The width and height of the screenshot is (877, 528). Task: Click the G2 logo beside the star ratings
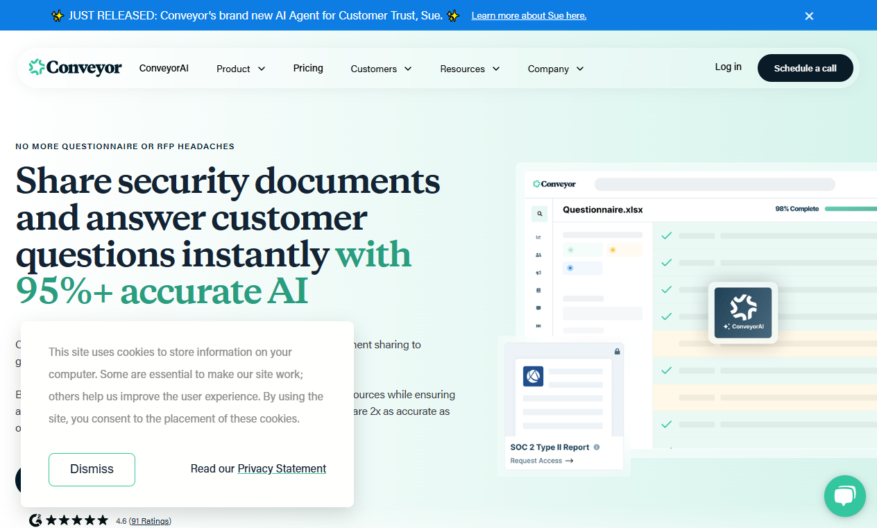[x=35, y=520]
